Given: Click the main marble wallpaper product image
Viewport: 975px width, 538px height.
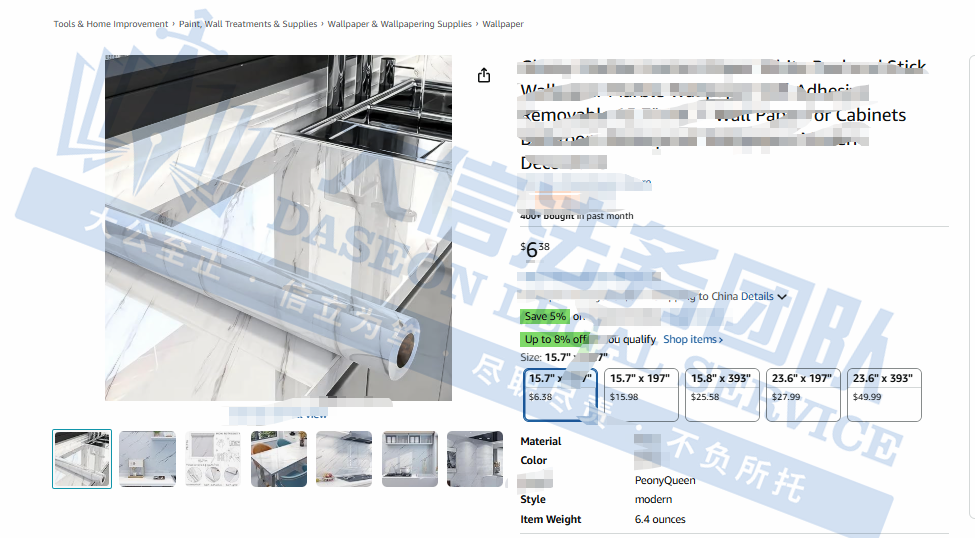Looking at the screenshot, I should [x=279, y=228].
